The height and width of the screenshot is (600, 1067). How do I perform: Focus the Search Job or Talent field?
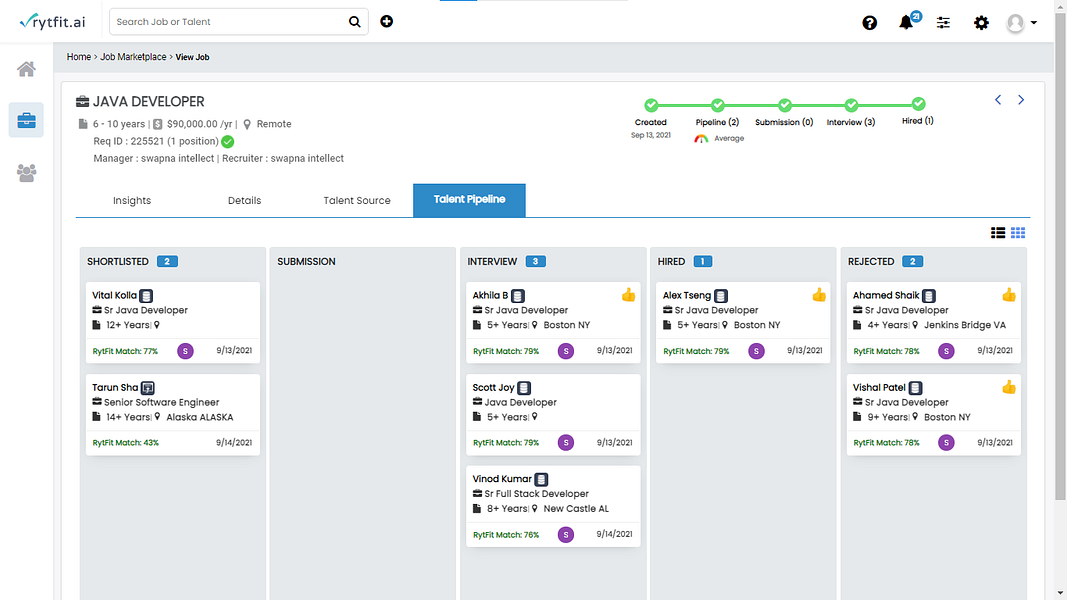tap(230, 22)
